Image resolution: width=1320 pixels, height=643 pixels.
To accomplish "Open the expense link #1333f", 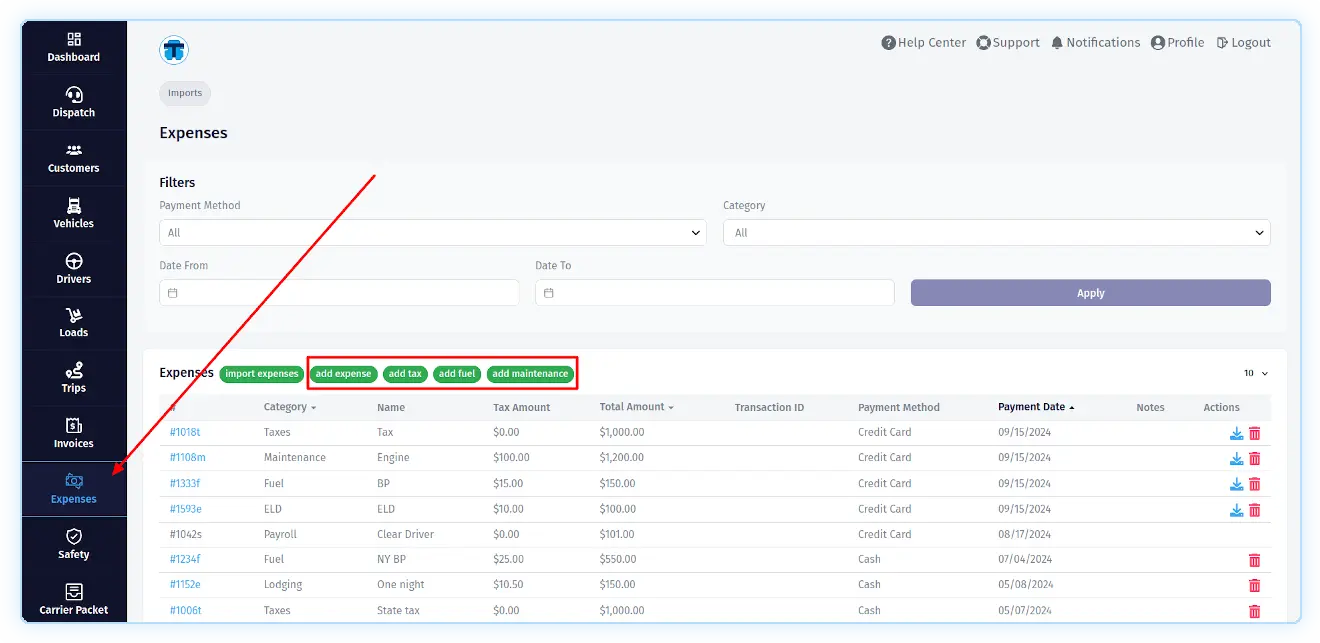I will click(x=185, y=484).
